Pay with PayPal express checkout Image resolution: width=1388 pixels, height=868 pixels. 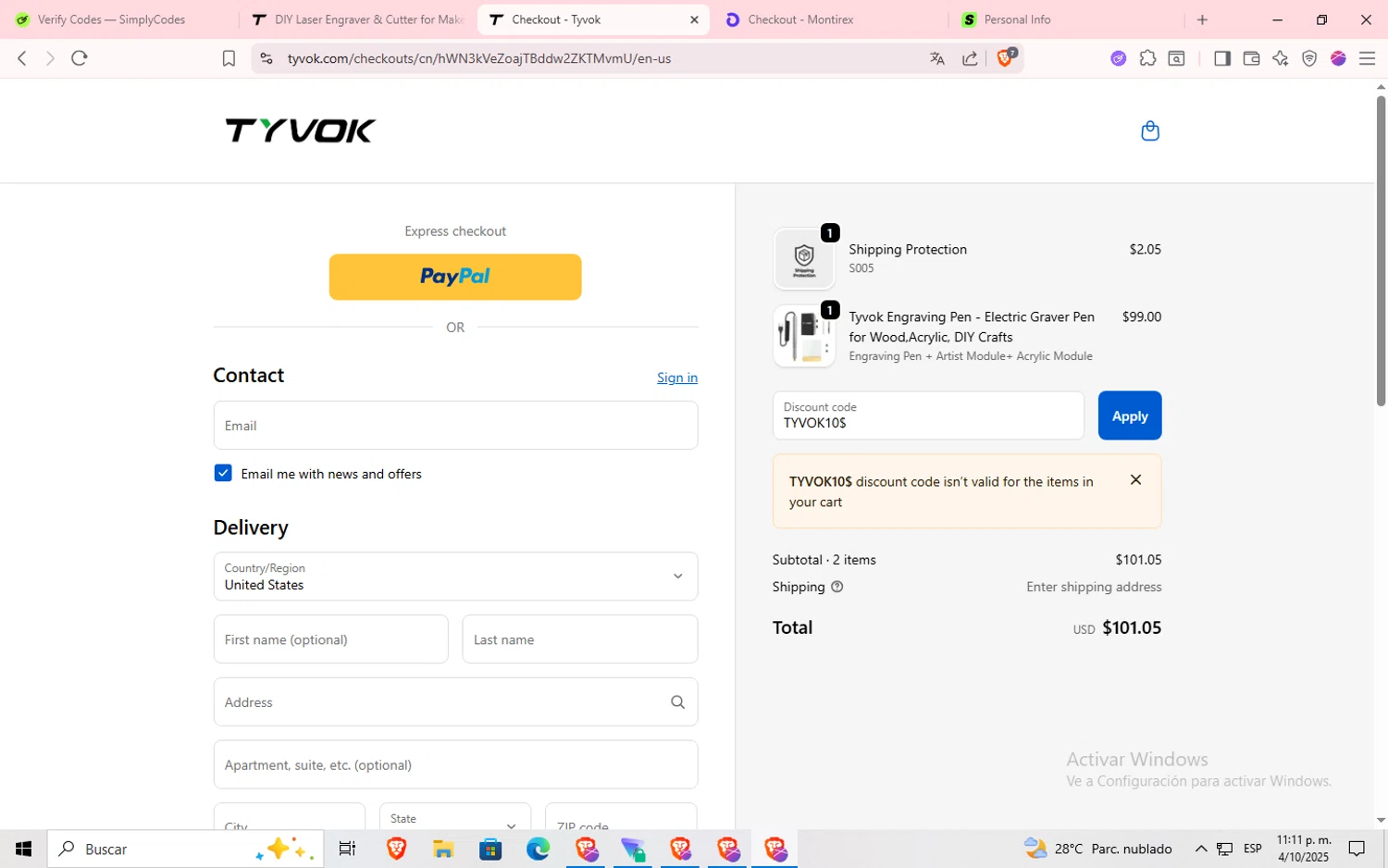tap(455, 277)
